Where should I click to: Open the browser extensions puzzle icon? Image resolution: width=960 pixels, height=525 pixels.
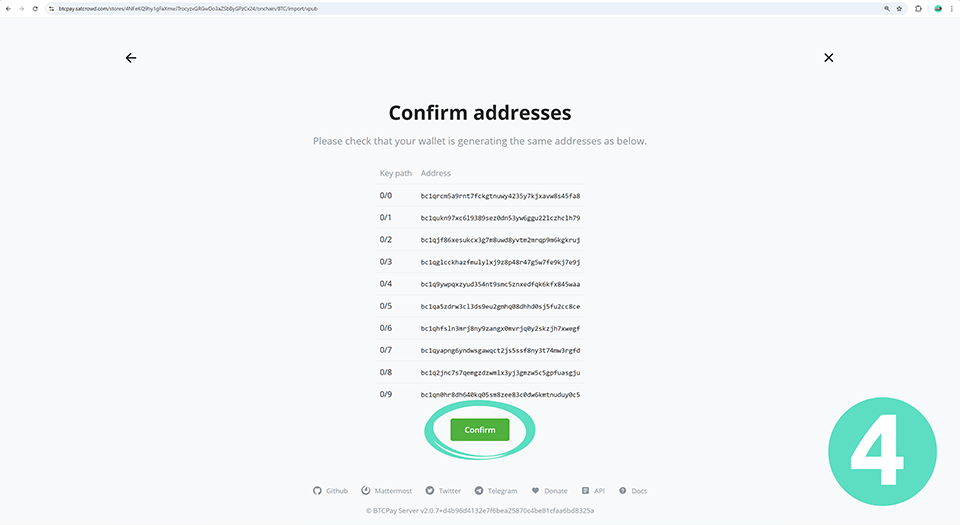coord(917,8)
